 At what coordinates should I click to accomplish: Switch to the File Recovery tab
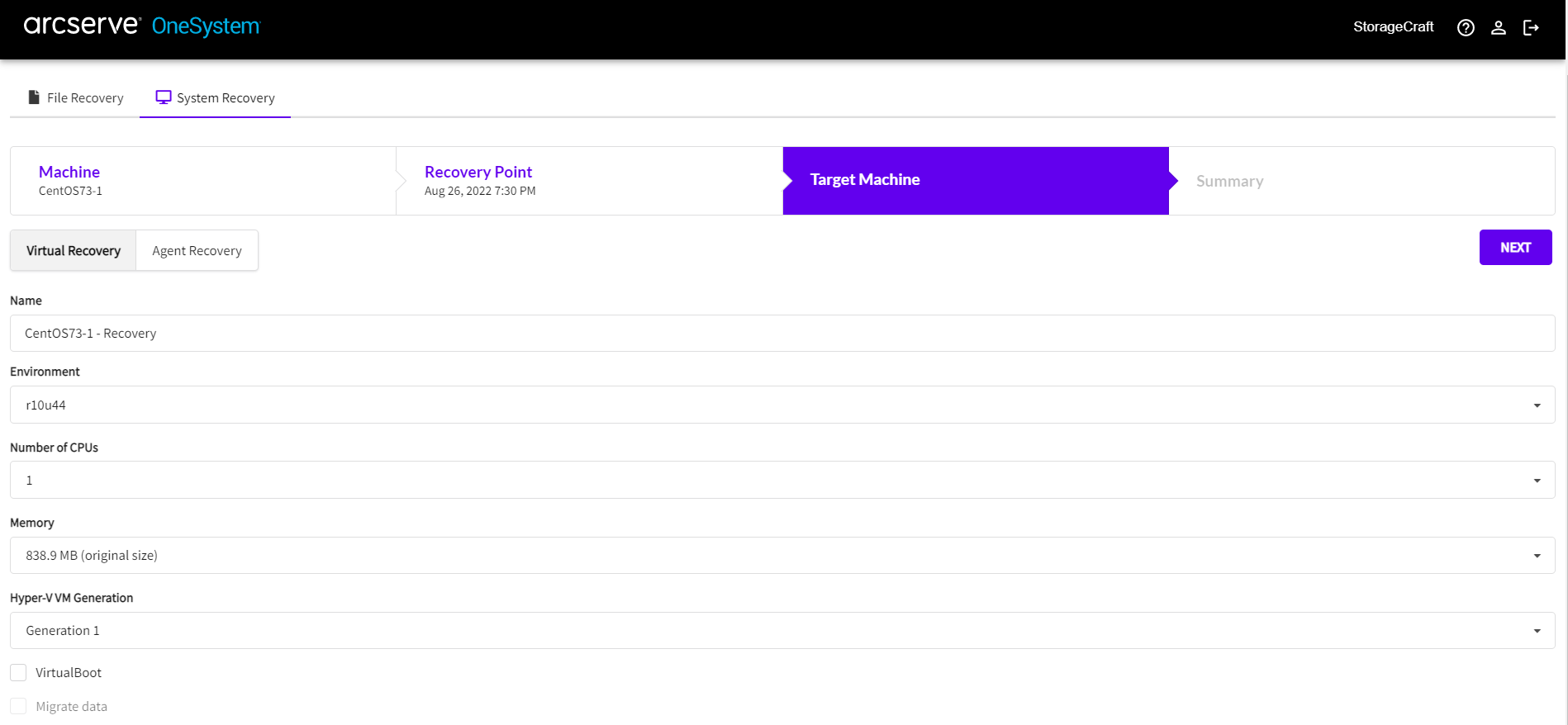click(x=76, y=98)
